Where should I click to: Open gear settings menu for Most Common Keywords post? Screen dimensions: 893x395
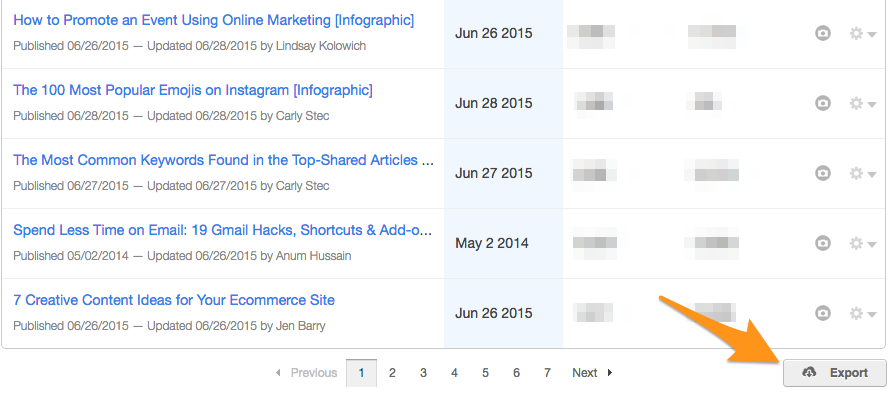pyautogui.click(x=862, y=173)
